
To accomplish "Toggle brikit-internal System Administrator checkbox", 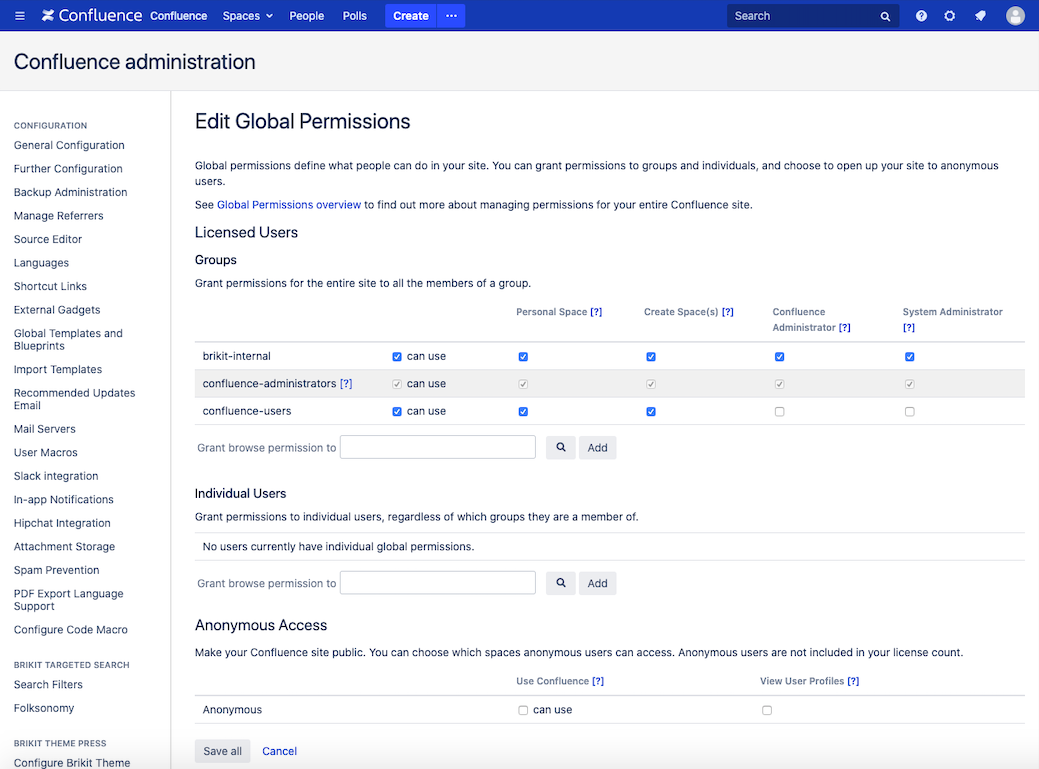I will pos(909,357).
